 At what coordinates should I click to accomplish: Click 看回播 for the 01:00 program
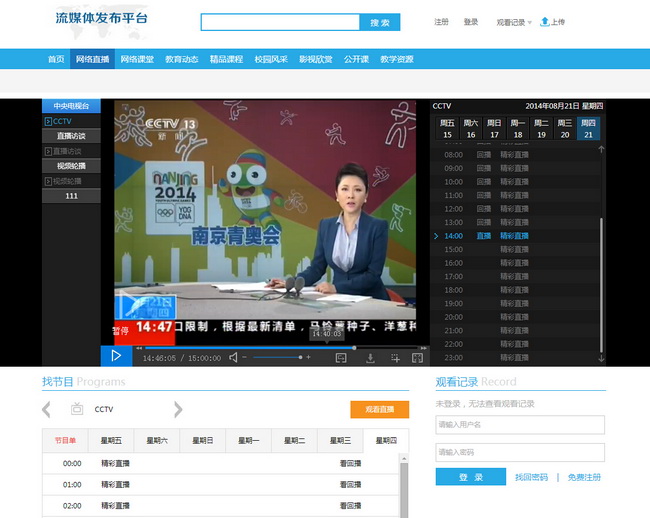(350, 484)
